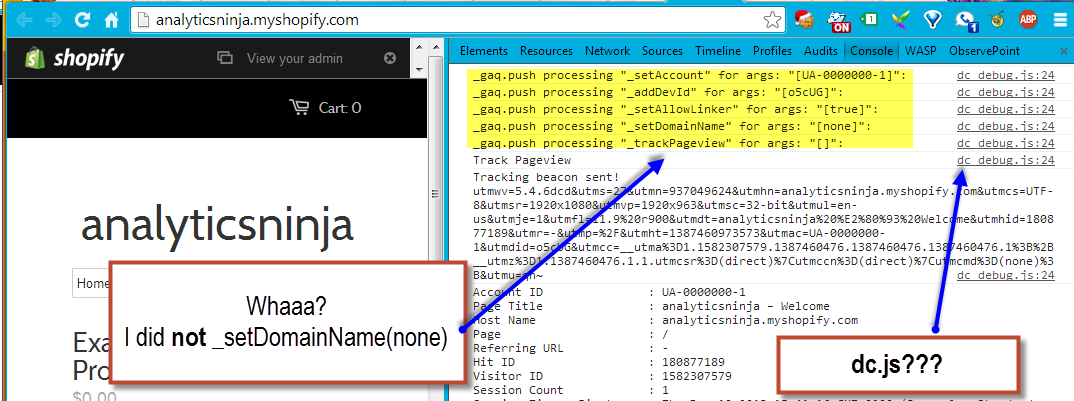Open the phone chat bubble extension
Screen dimensions: 1074x401
click(966, 21)
